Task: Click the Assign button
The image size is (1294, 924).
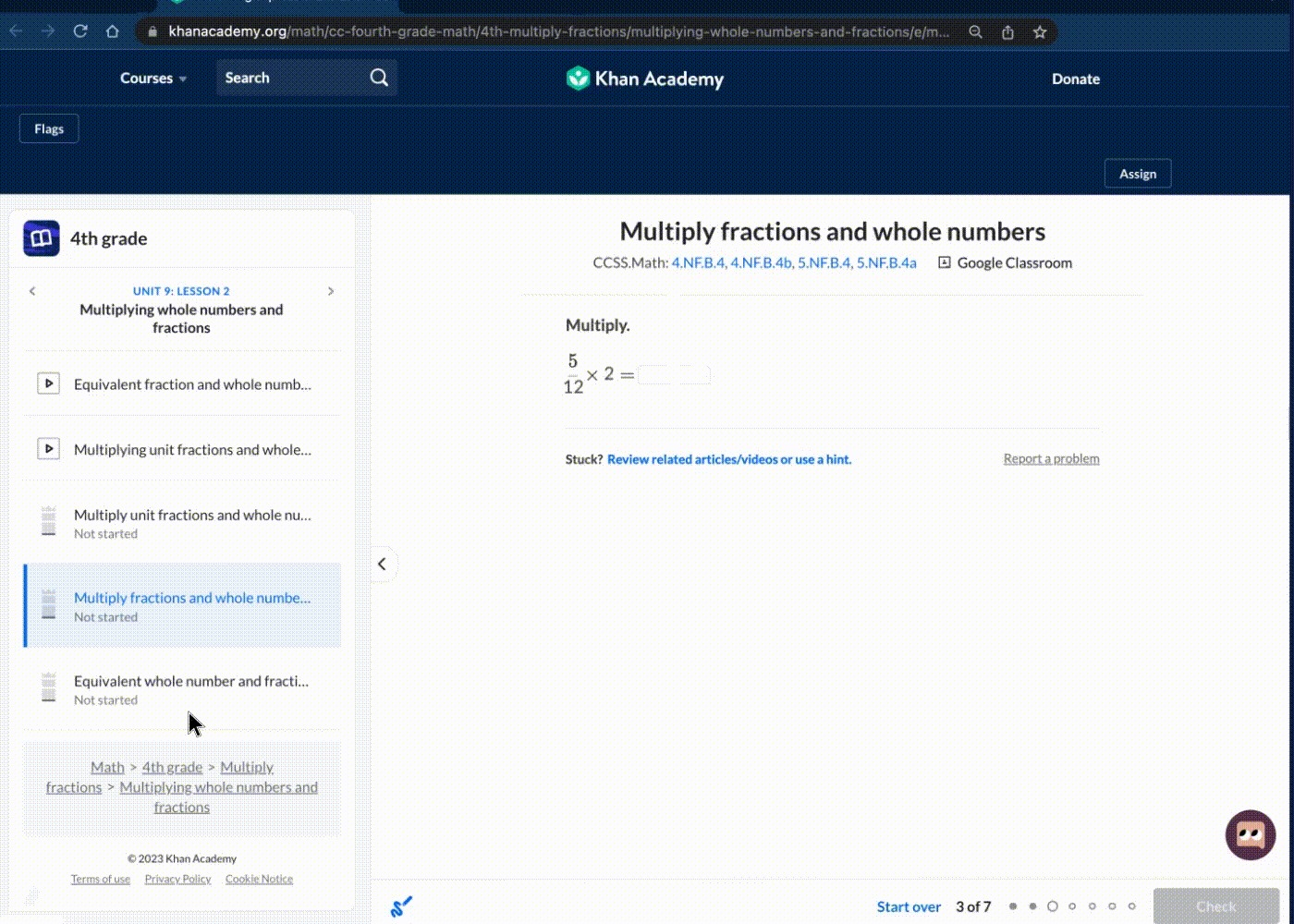Action: click(x=1138, y=174)
